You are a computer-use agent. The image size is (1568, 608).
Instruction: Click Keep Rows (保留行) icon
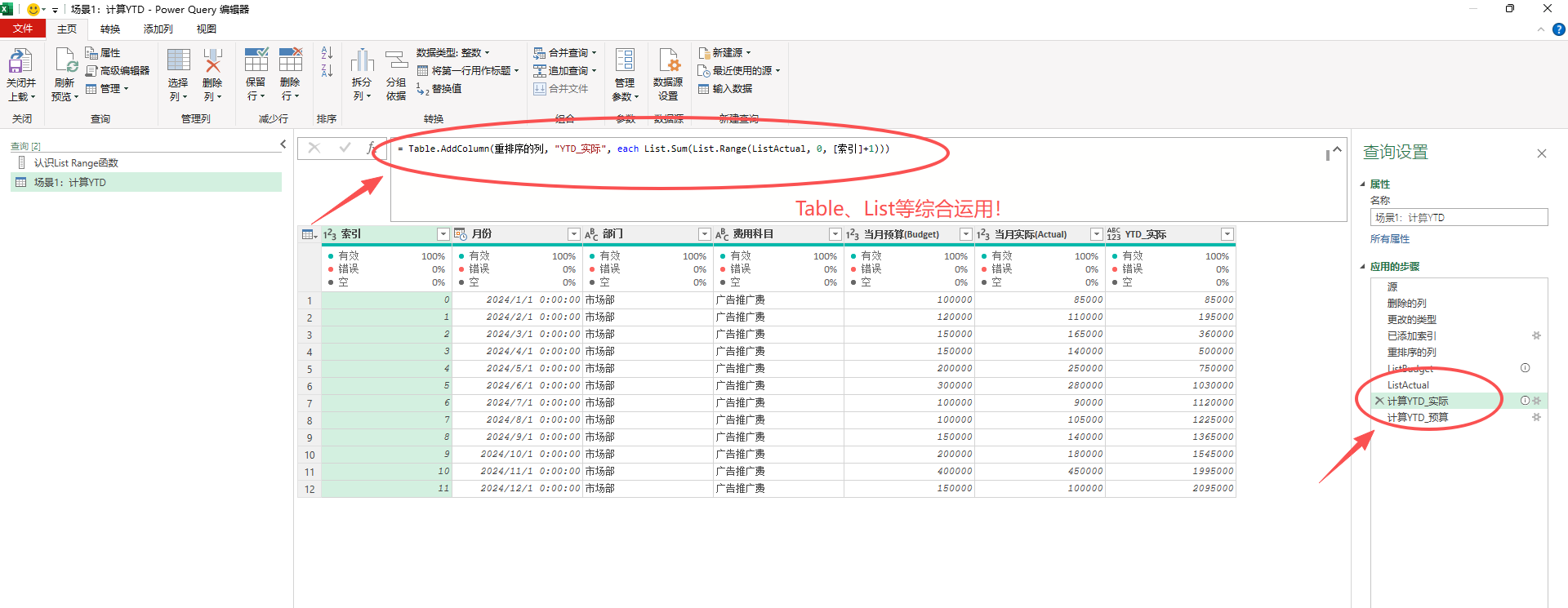256,60
